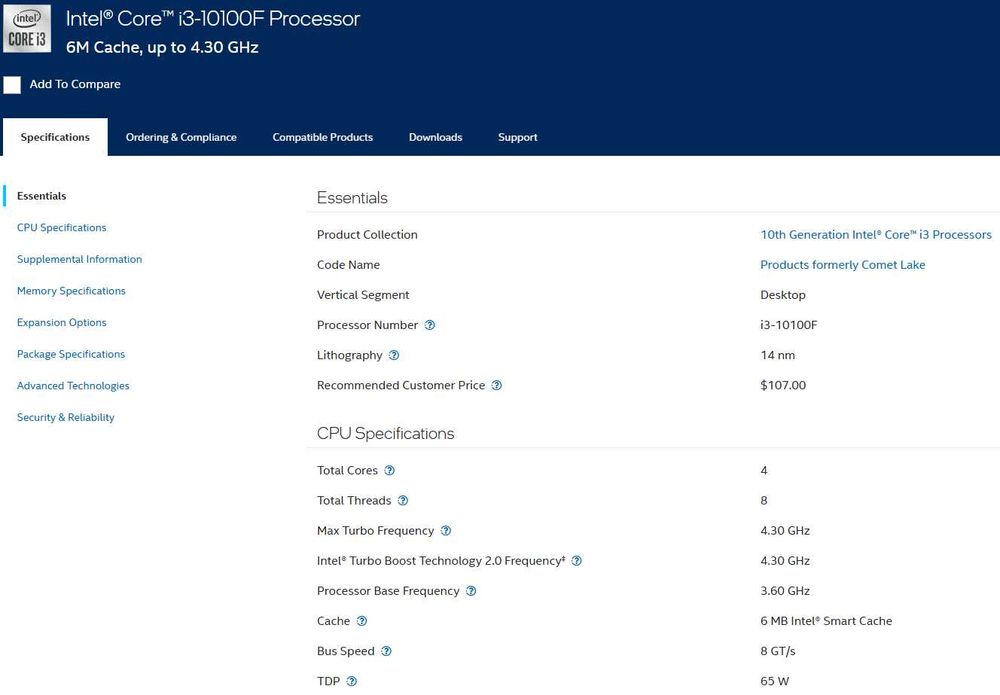
Task: Open help icon for Recommended Customer Price
Action: [x=497, y=385]
